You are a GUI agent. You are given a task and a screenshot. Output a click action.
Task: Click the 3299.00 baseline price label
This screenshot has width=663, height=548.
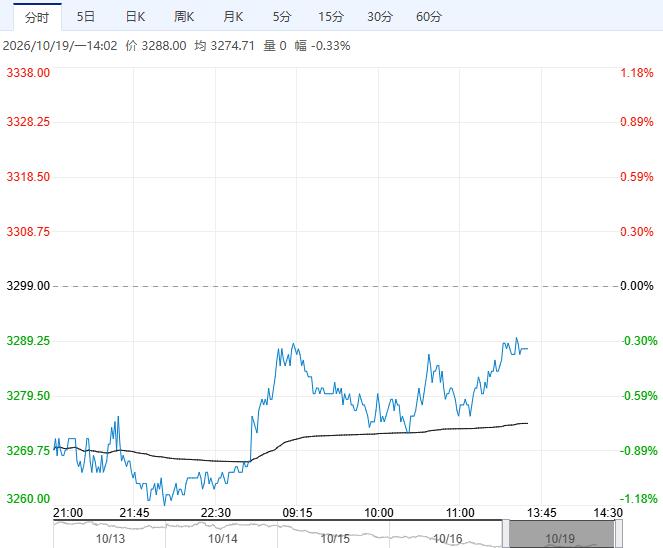coord(28,286)
